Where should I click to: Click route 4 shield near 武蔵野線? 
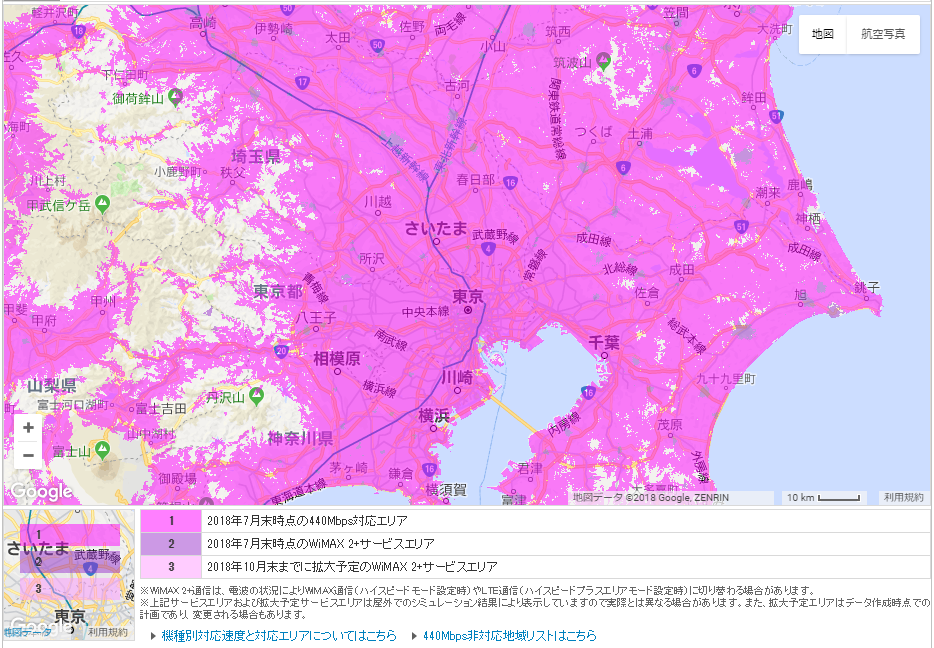pos(488,249)
